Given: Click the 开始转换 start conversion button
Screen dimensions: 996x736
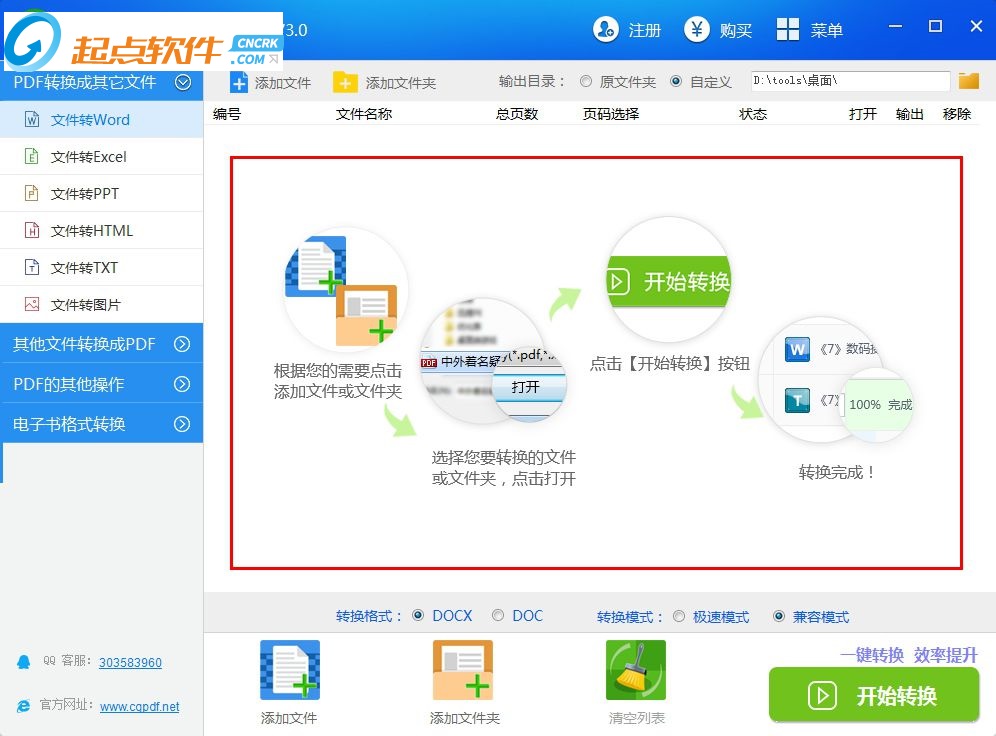Looking at the screenshot, I should pyautogui.click(x=873, y=695).
